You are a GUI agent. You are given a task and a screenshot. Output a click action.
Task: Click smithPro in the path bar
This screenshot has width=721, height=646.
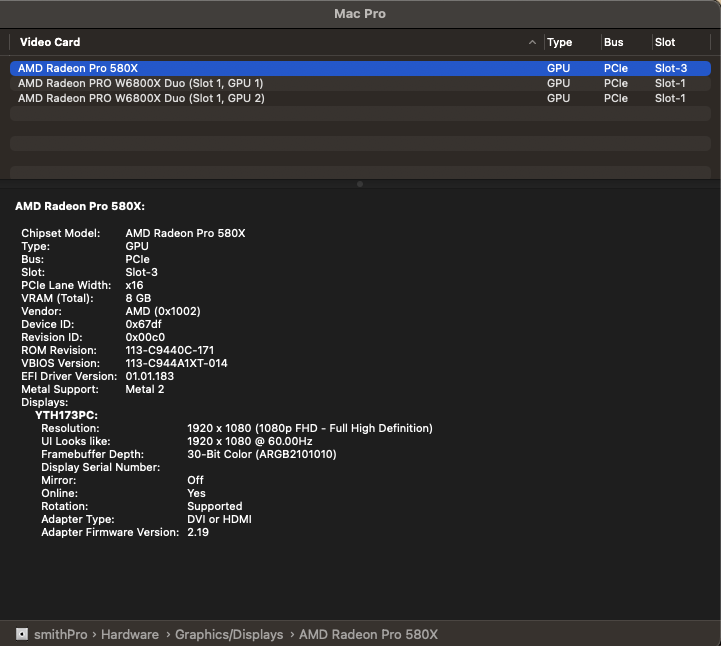pos(61,635)
